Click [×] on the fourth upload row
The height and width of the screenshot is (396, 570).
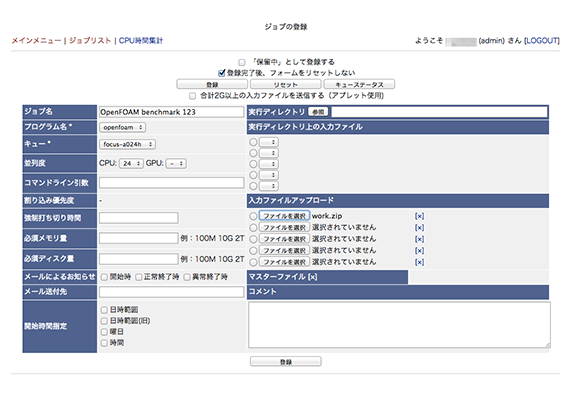[x=419, y=251]
